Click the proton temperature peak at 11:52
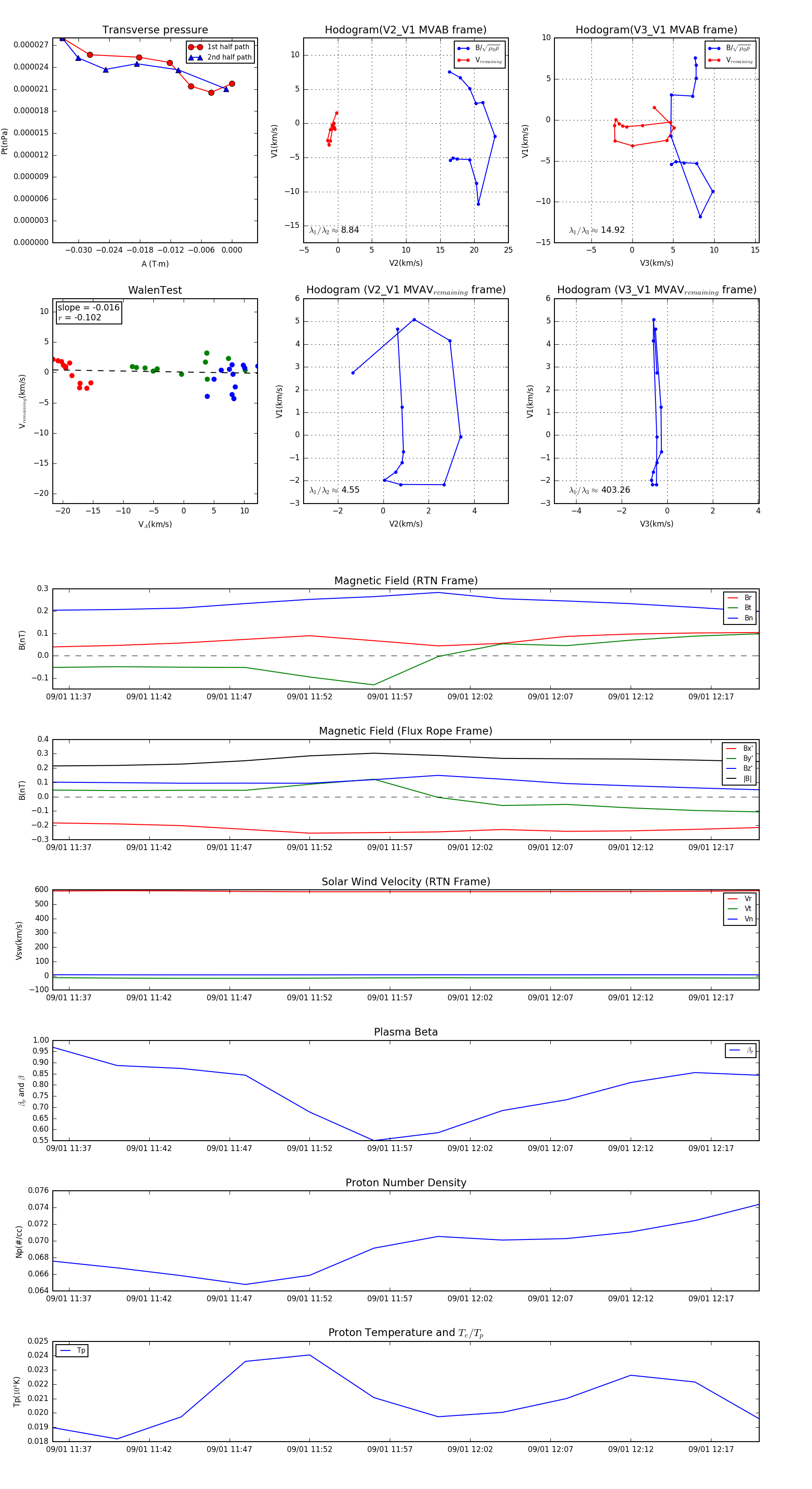 pyautogui.click(x=309, y=1355)
